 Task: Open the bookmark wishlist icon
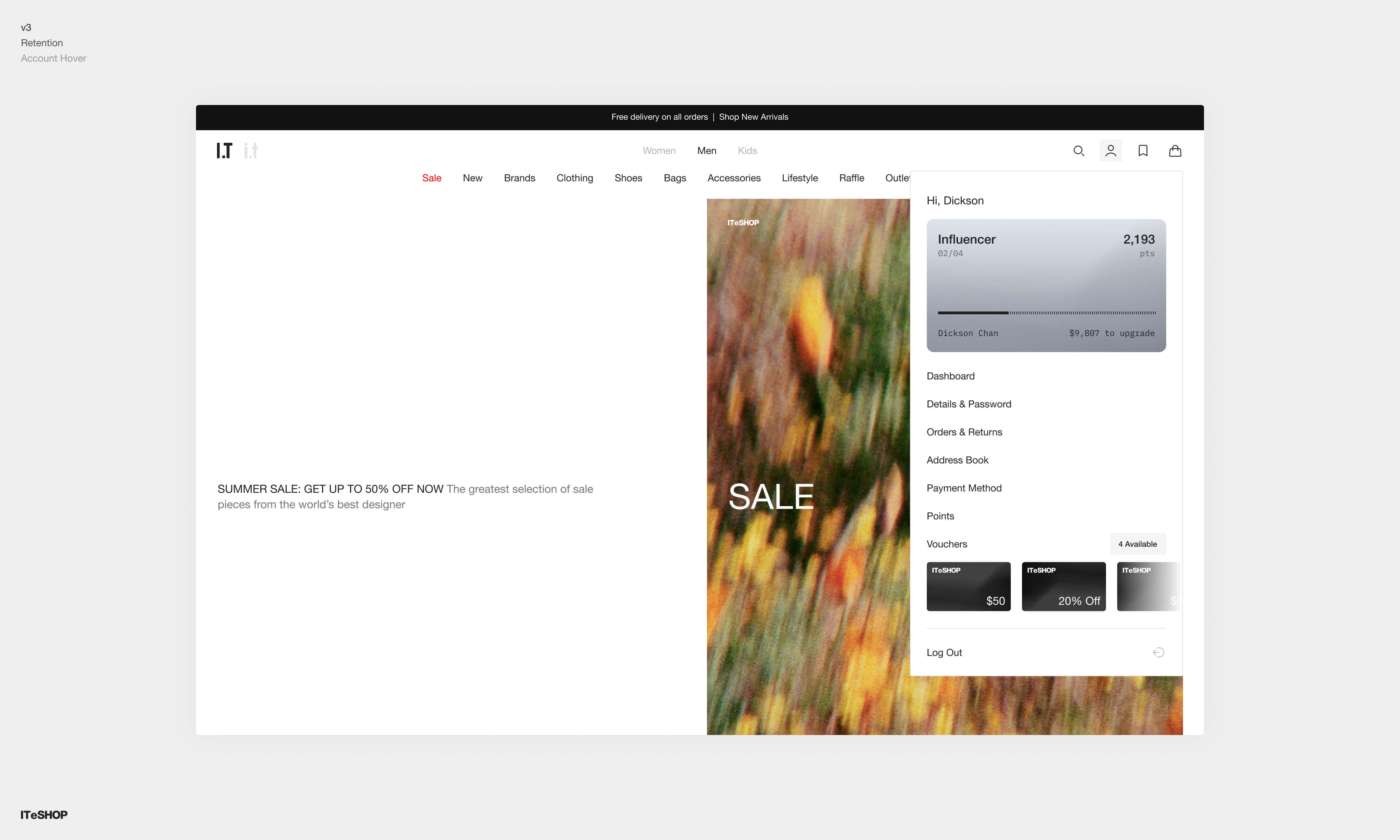click(1142, 150)
